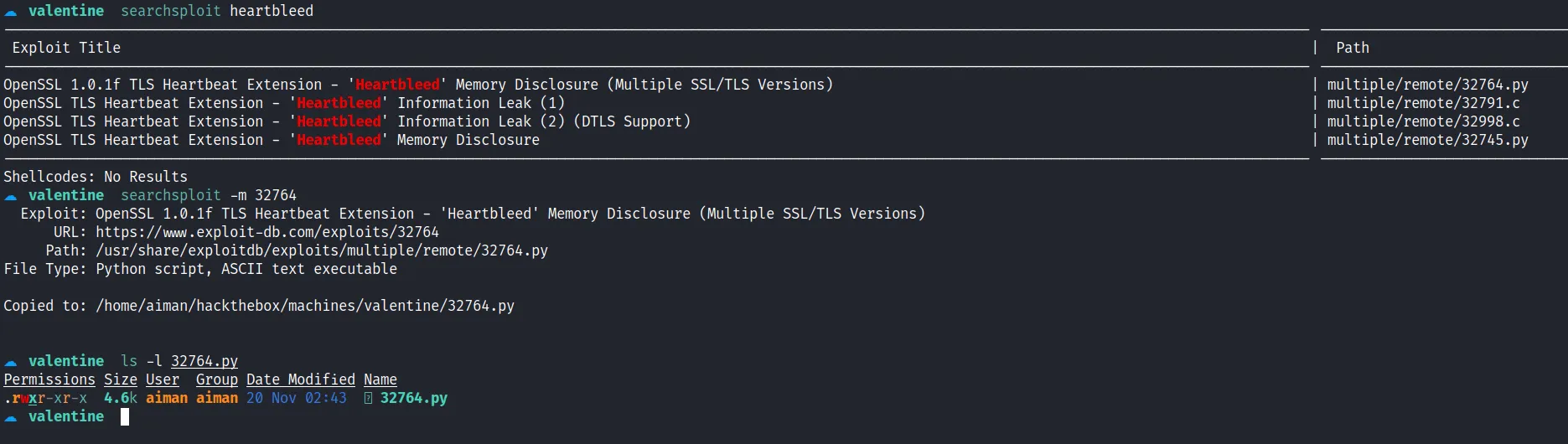This screenshot has height=444, width=1568.
Task: Place cursor at the terminal cursor block
Action: point(125,416)
